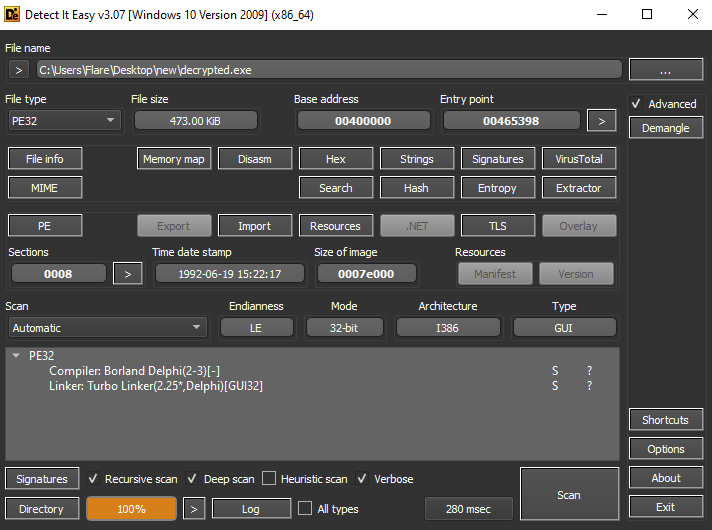
Task: Click the arrow button next to 100% progress
Action: click(x=194, y=509)
